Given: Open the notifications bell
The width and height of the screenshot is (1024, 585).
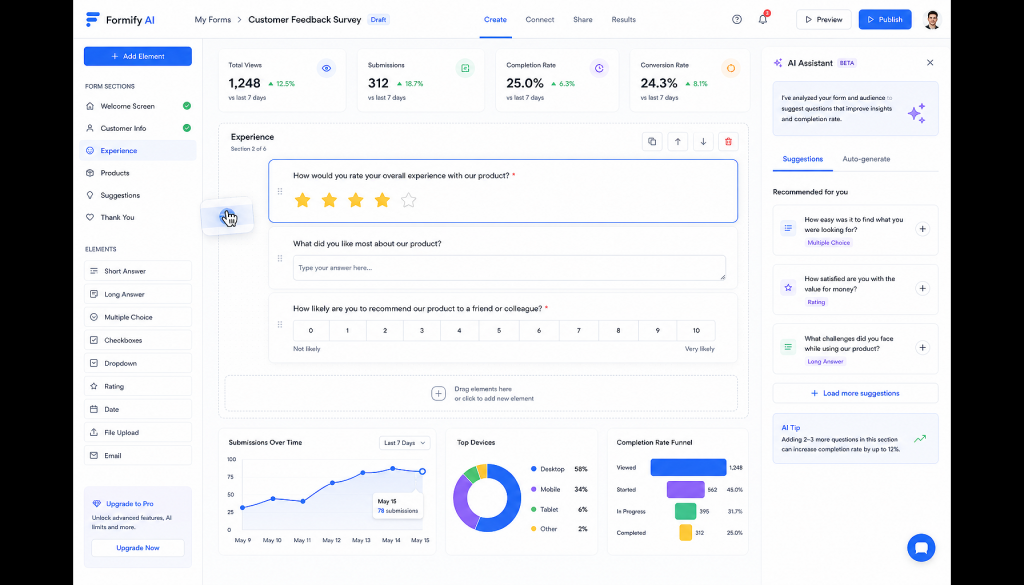Looking at the screenshot, I should [763, 19].
